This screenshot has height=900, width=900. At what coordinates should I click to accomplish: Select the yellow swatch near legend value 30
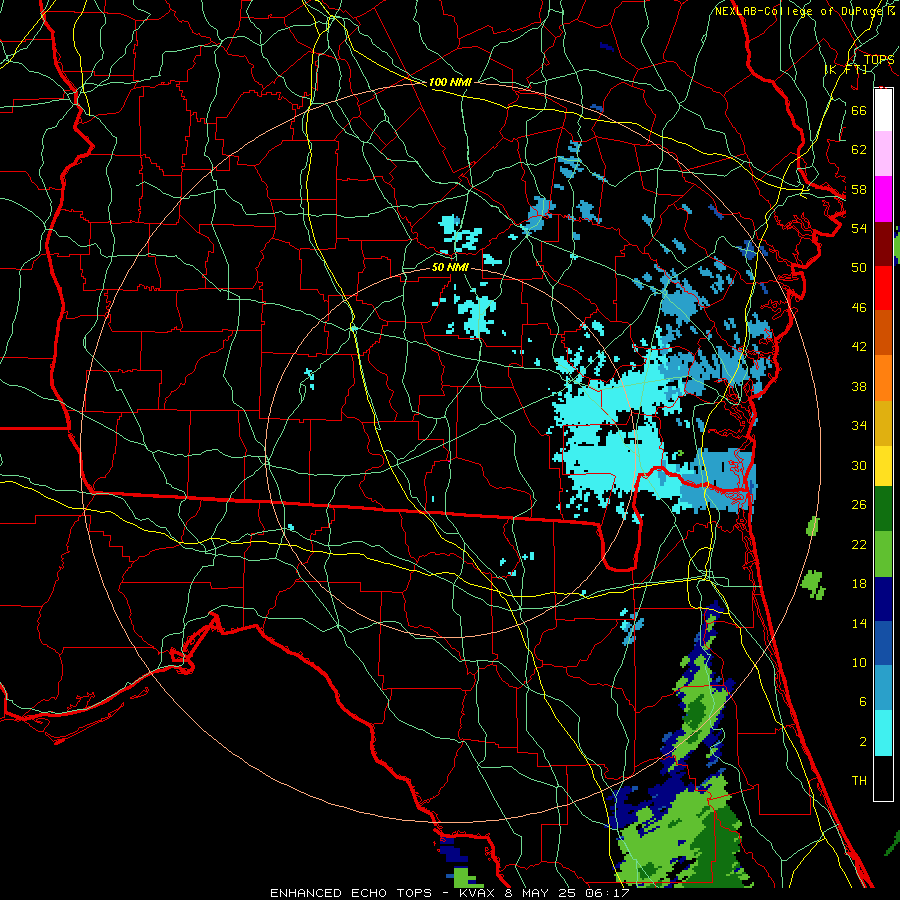pos(883,465)
